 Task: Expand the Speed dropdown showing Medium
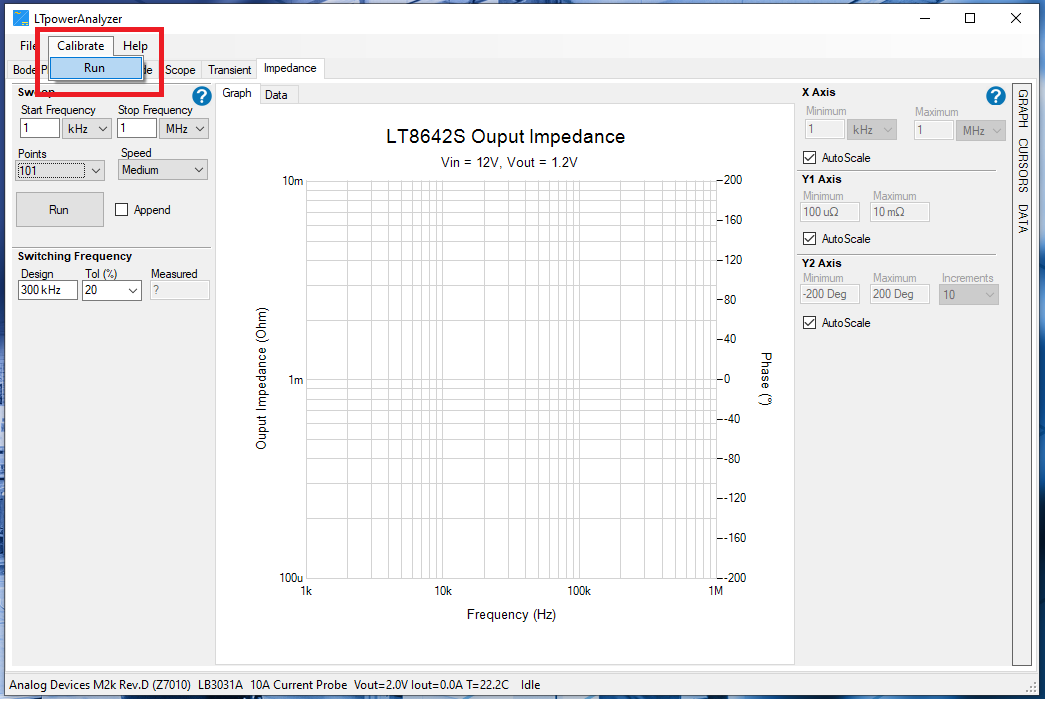[x=162, y=169]
